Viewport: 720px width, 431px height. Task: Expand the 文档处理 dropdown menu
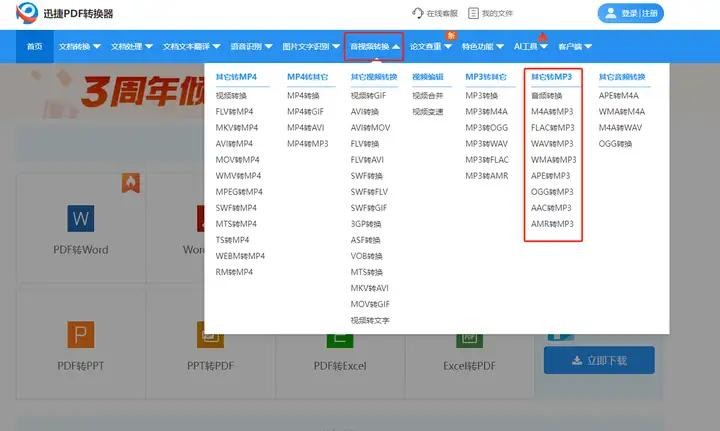(131, 46)
